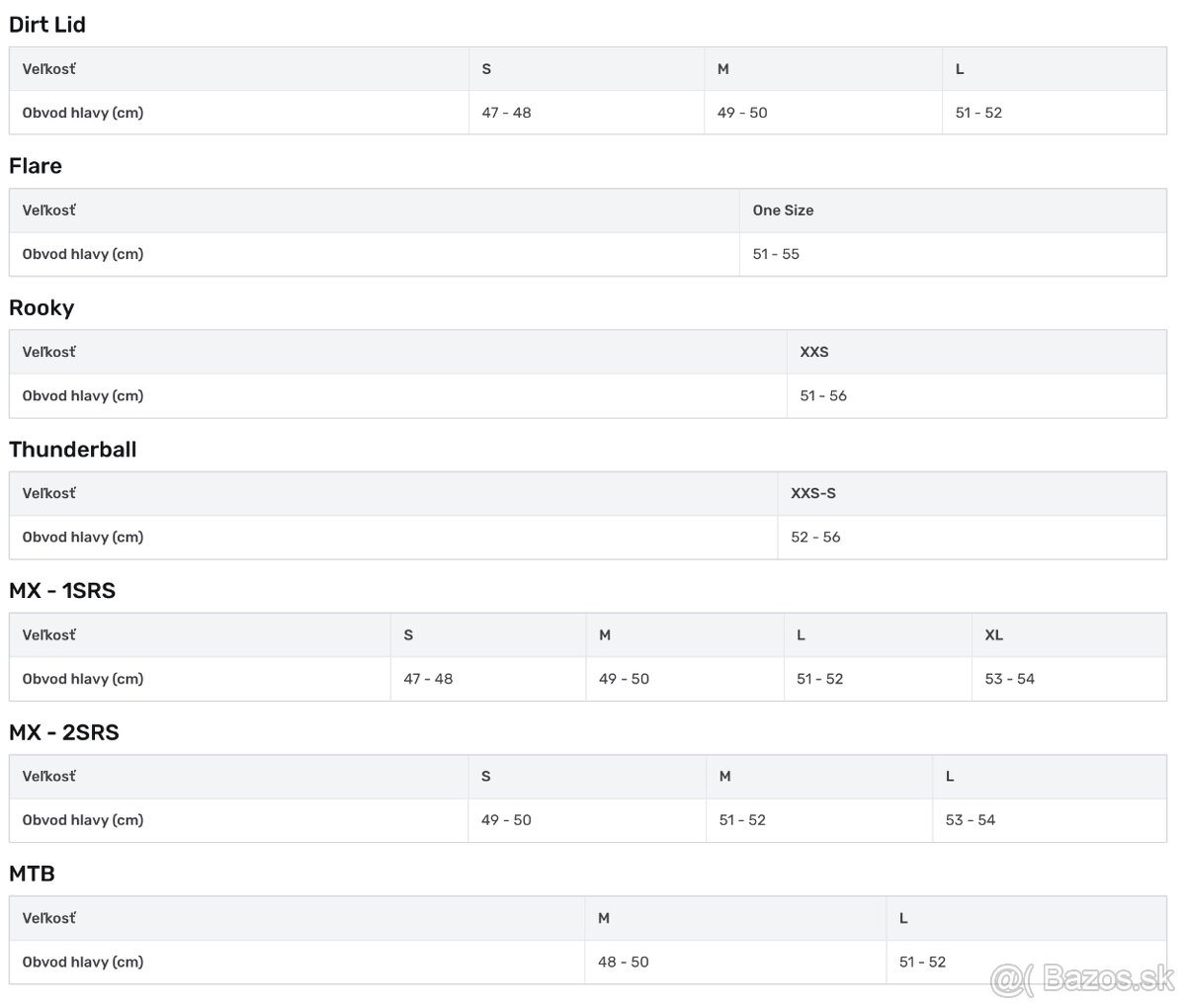Select the MTB section heading
Screen dimensions: 1186x1008
click(32, 874)
